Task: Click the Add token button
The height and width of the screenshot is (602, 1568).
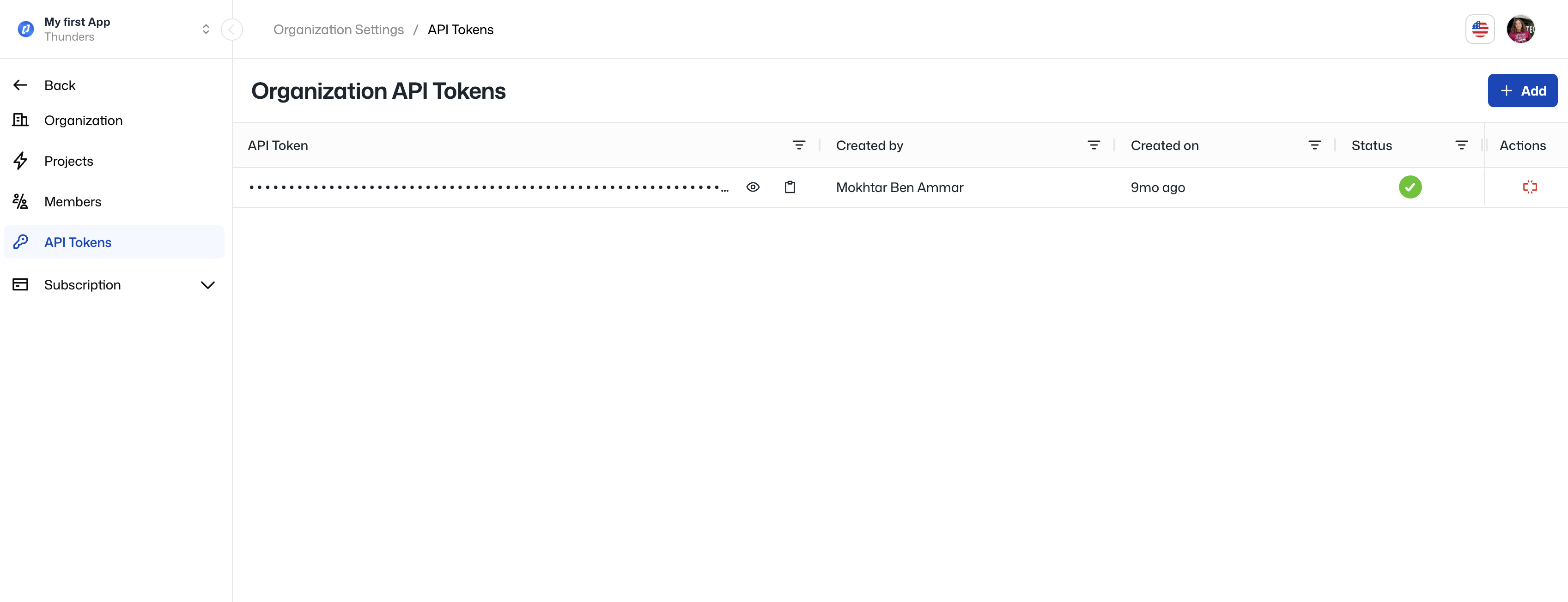Action: [1522, 90]
